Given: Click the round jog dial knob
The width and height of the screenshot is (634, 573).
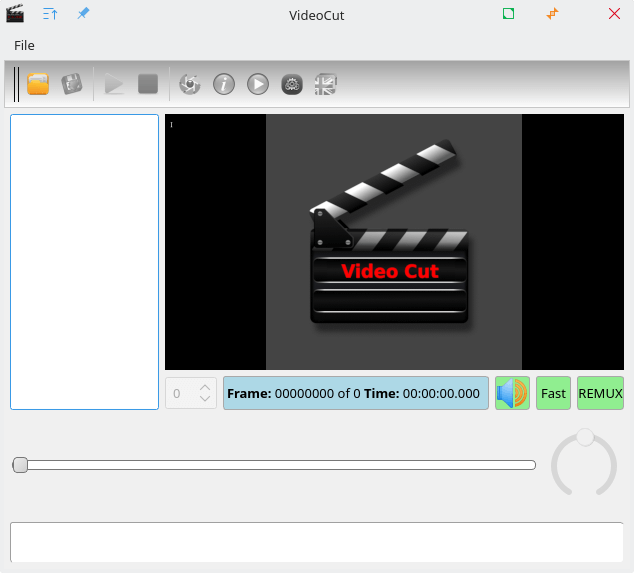Looking at the screenshot, I should click(x=585, y=437).
